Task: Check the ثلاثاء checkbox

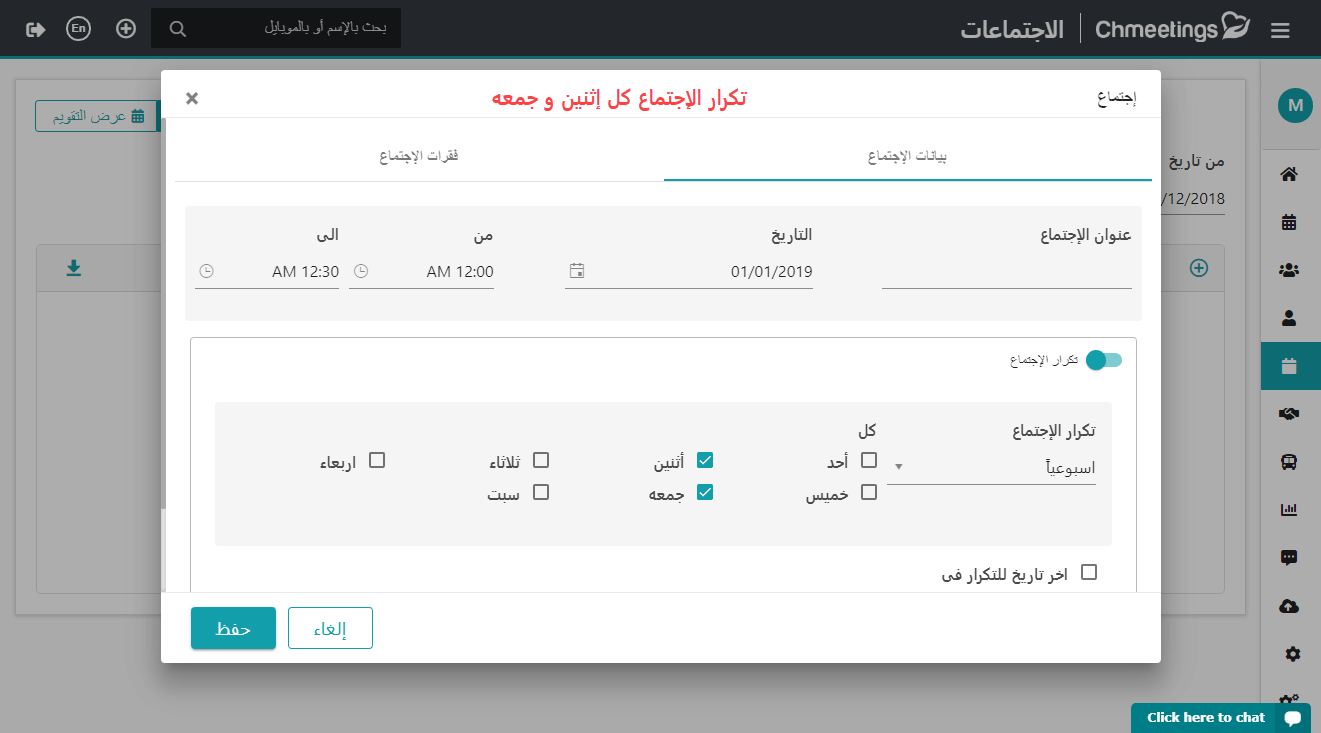Action: [x=541, y=460]
